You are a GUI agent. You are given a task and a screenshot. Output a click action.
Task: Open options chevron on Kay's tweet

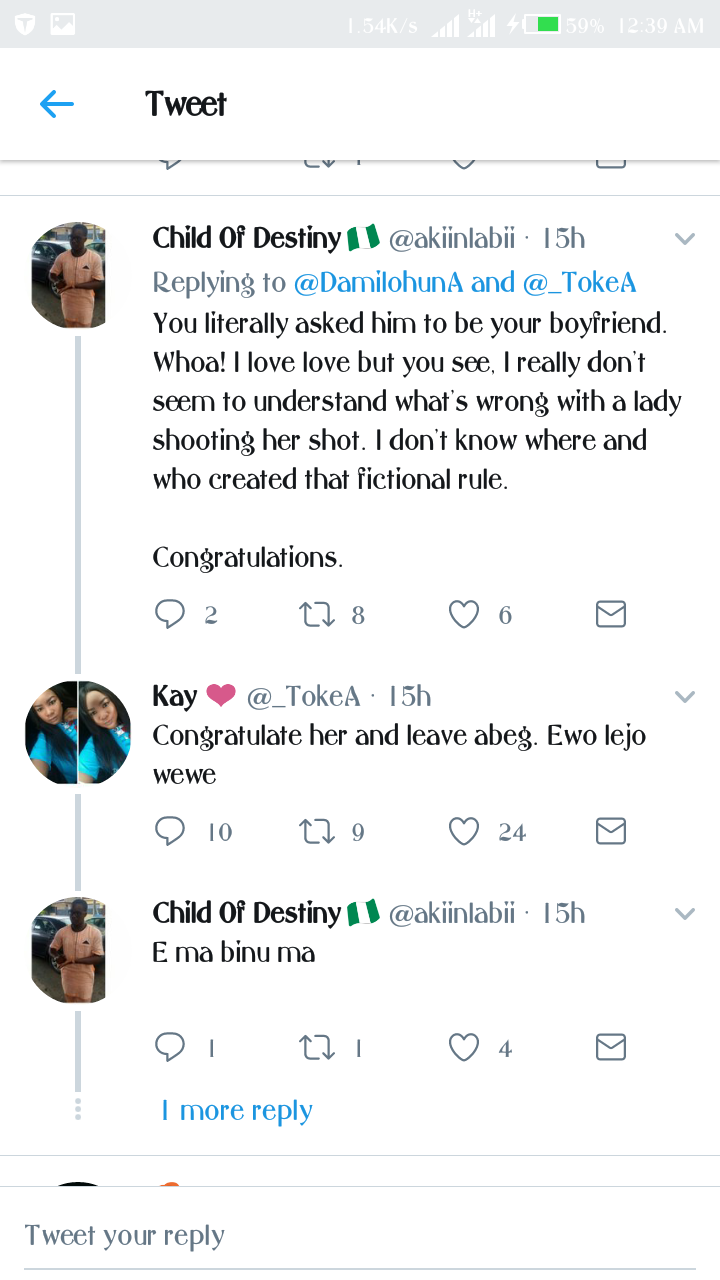click(x=685, y=696)
